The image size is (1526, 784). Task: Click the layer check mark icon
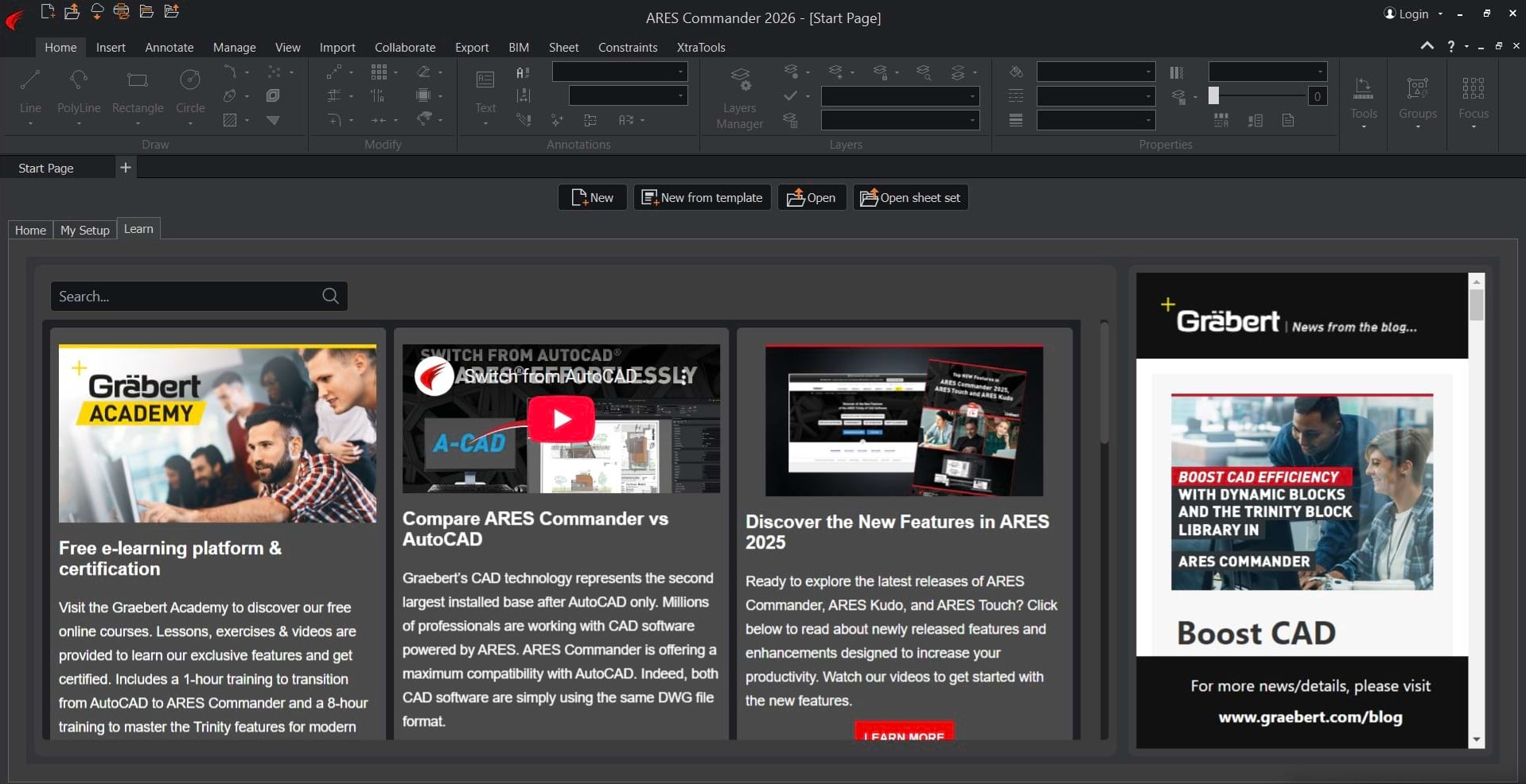coord(790,96)
